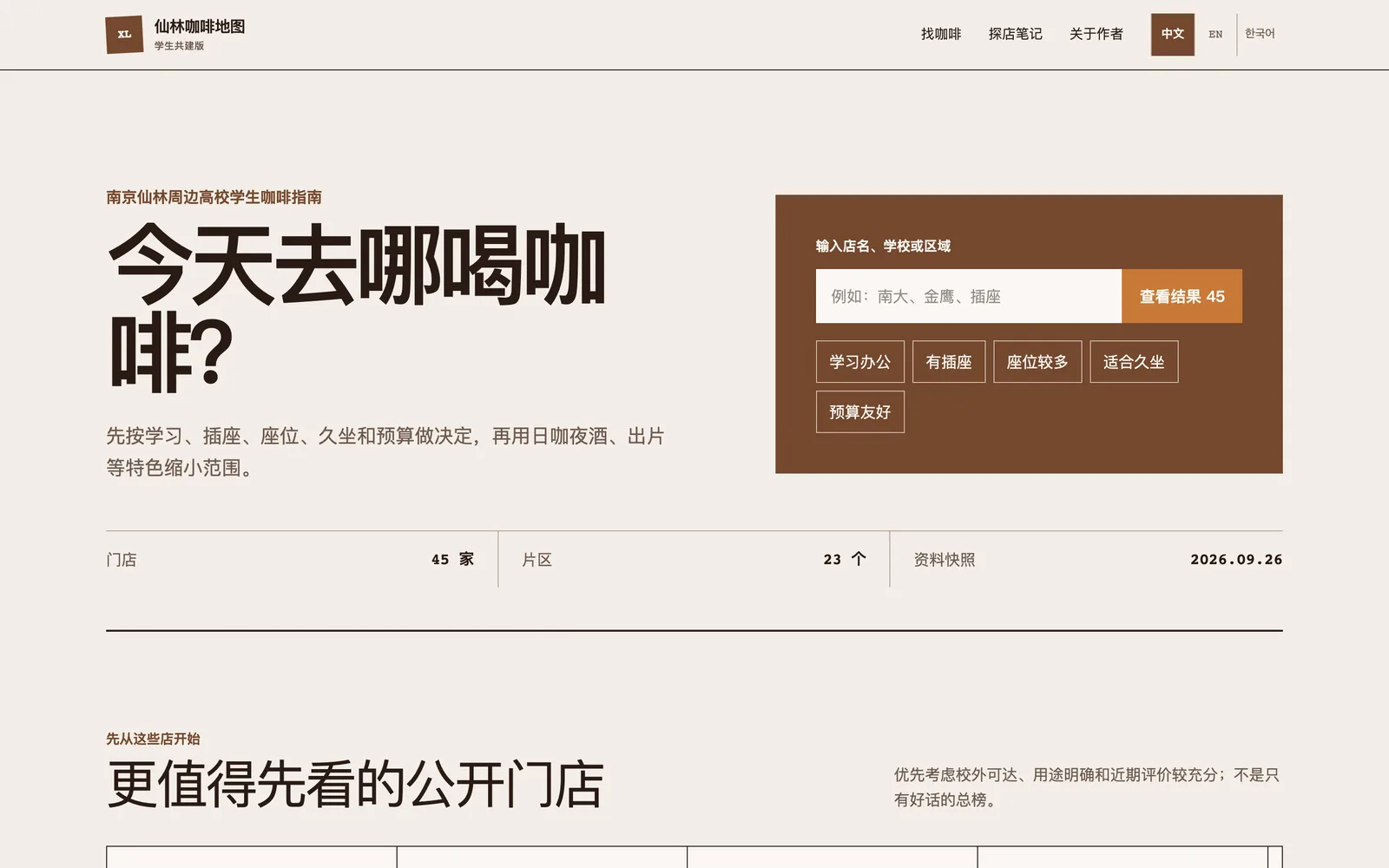
Task: Toggle the 有插座 filter chip
Action: point(949,362)
